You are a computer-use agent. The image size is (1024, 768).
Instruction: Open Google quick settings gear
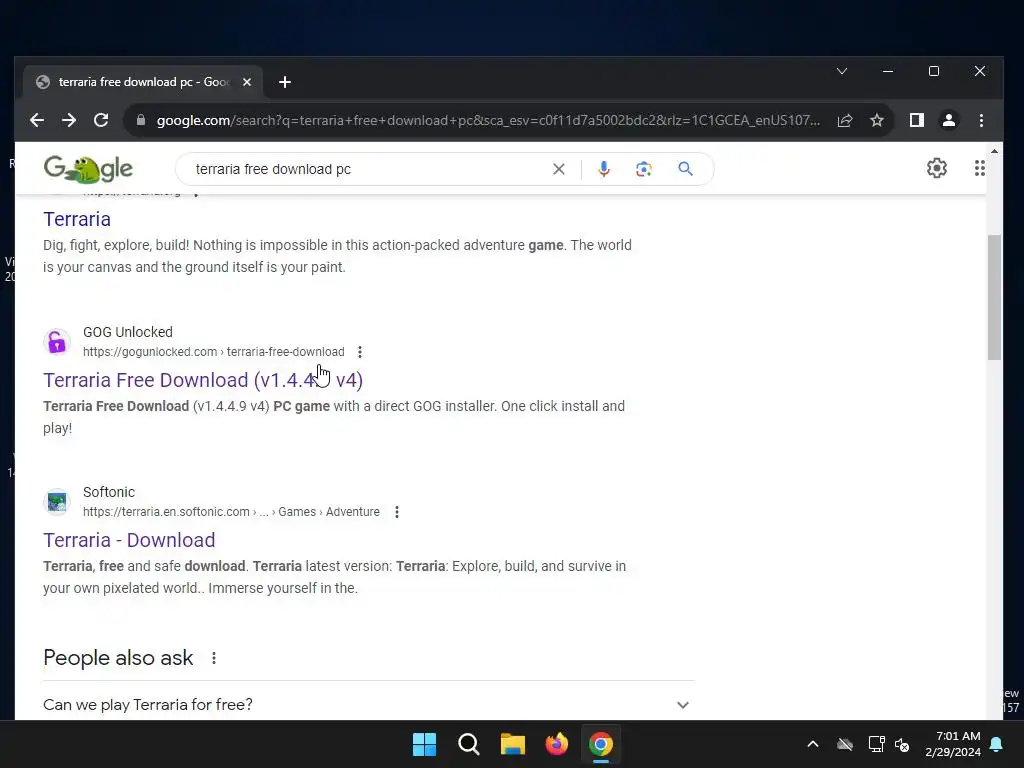click(x=937, y=168)
